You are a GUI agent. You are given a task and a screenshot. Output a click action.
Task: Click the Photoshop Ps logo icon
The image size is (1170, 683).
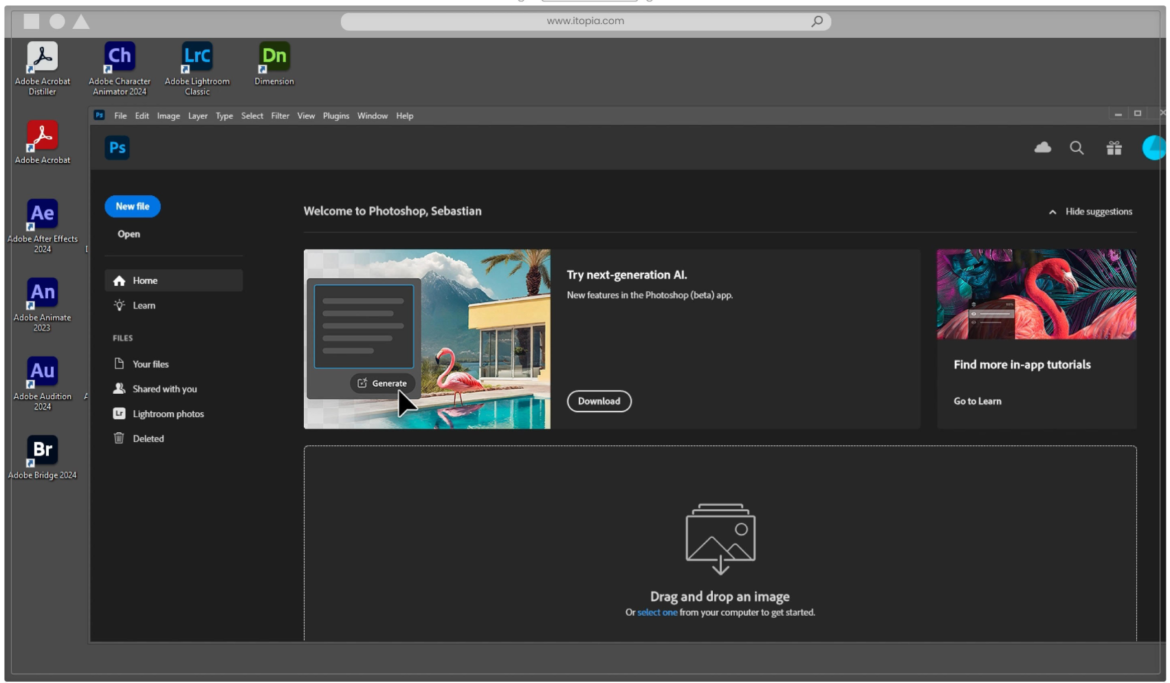coord(117,148)
